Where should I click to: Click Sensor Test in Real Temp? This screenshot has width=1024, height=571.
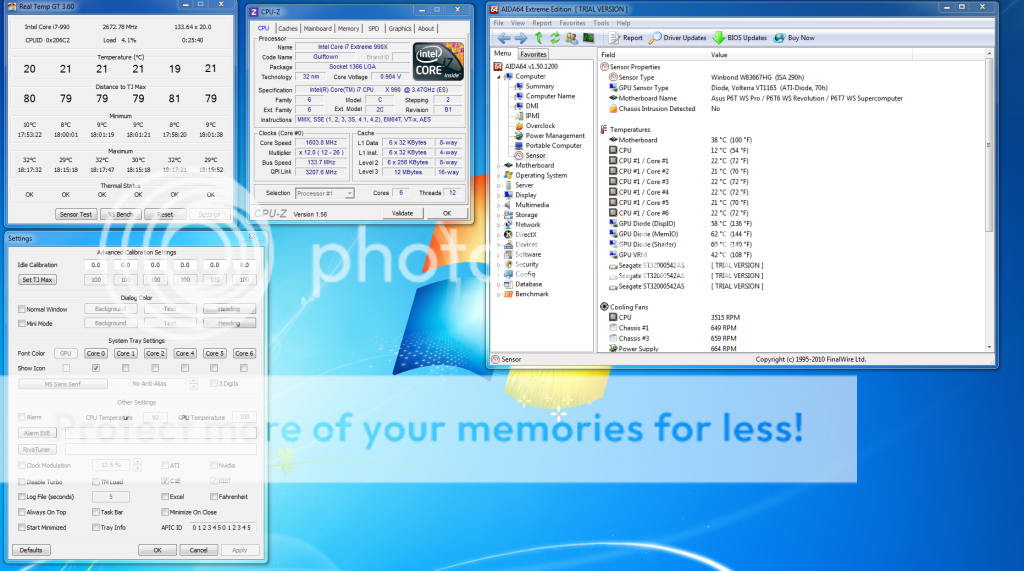click(76, 214)
